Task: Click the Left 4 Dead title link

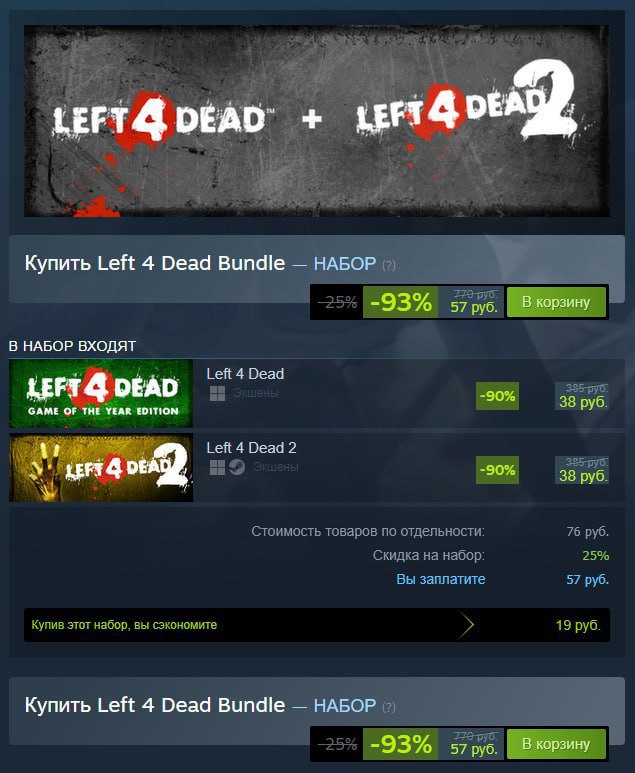Action: point(245,374)
